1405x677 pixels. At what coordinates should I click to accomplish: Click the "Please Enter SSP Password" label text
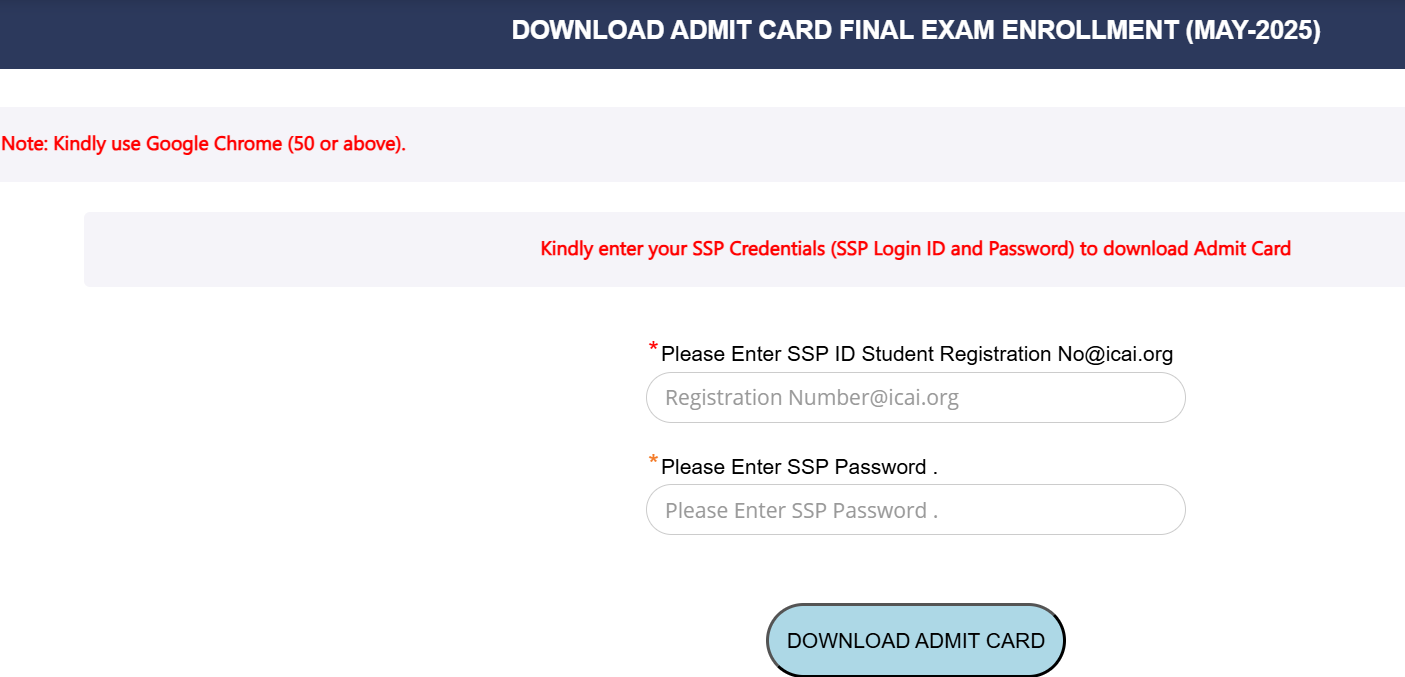pos(798,467)
